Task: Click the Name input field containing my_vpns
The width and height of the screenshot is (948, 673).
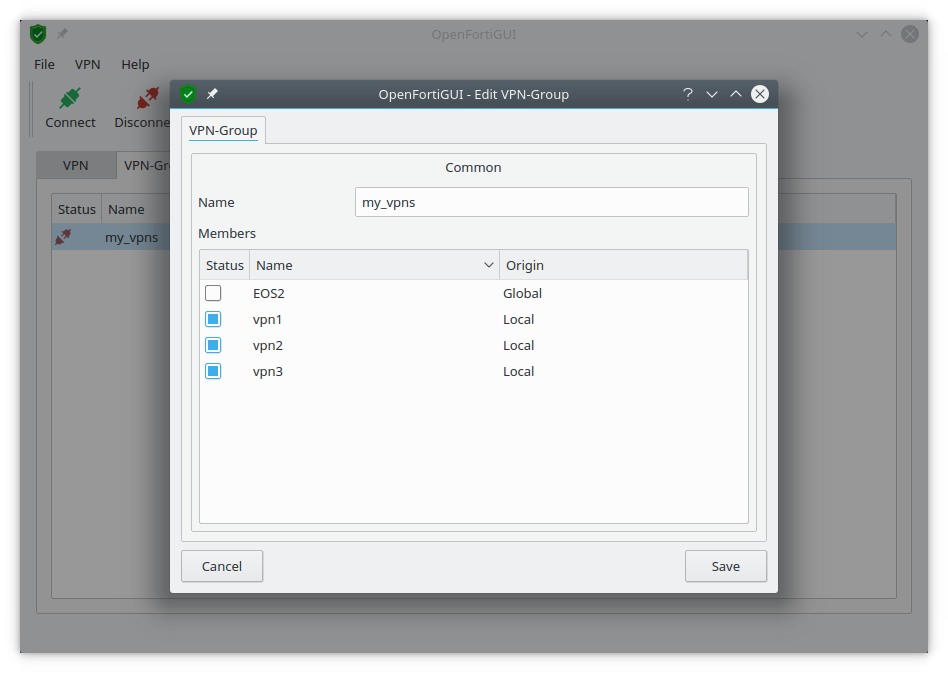Action: [551, 203]
